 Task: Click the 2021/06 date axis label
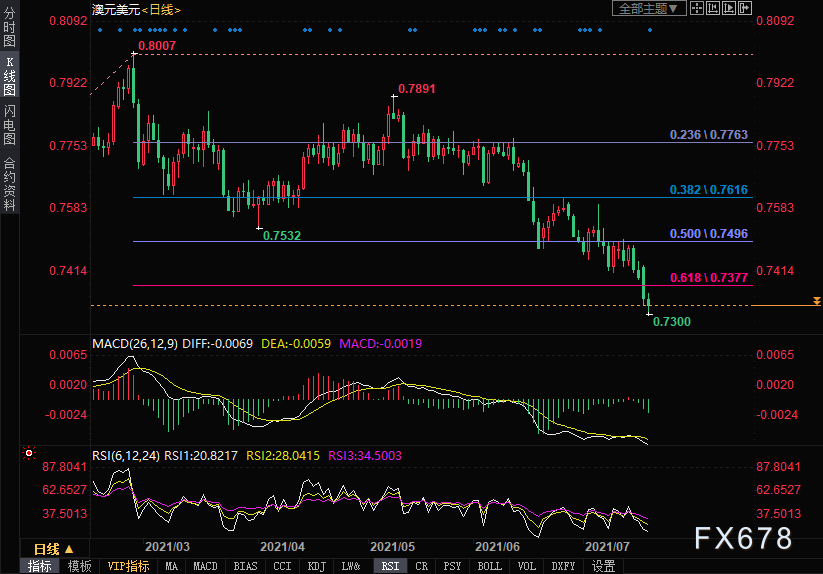pos(498,547)
